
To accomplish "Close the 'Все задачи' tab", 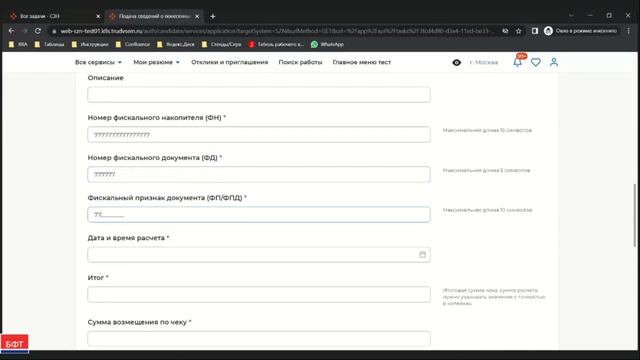I will pyautogui.click(x=98, y=16).
